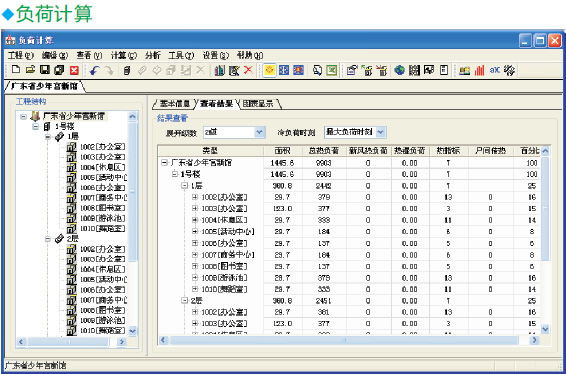Click the black-white grid icon next to globe
This screenshot has height=374, width=566.
tap(414, 70)
